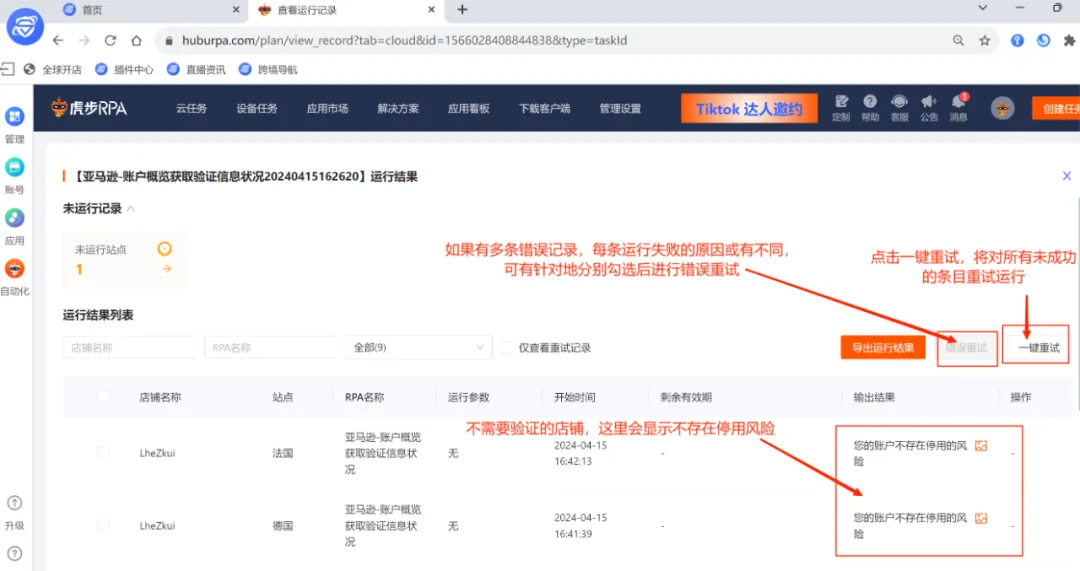Click the 一键重试 button
The height and width of the screenshot is (571, 1080).
(1039, 348)
